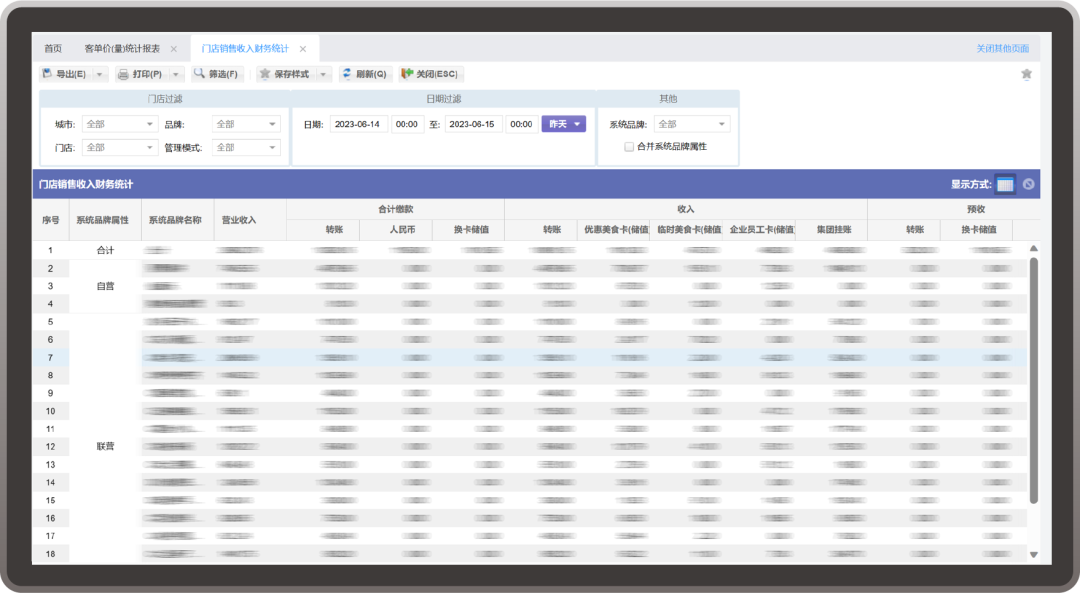Click the 集团挂账 column header
The height and width of the screenshot is (593, 1080).
pos(831,230)
